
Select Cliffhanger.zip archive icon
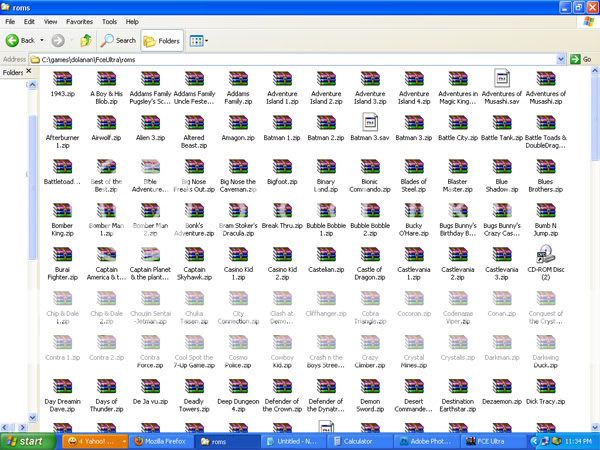326,299
